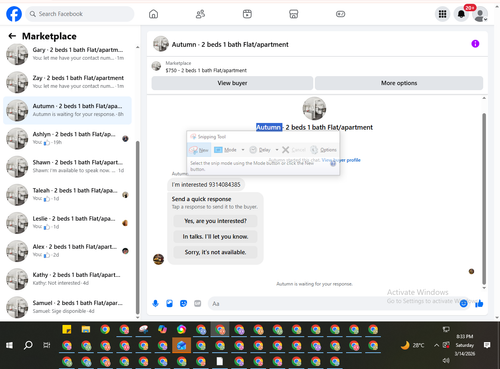Viewport: 500px width, 369px height.
Task: Open the purple conversation info icon
Action: click(x=475, y=44)
